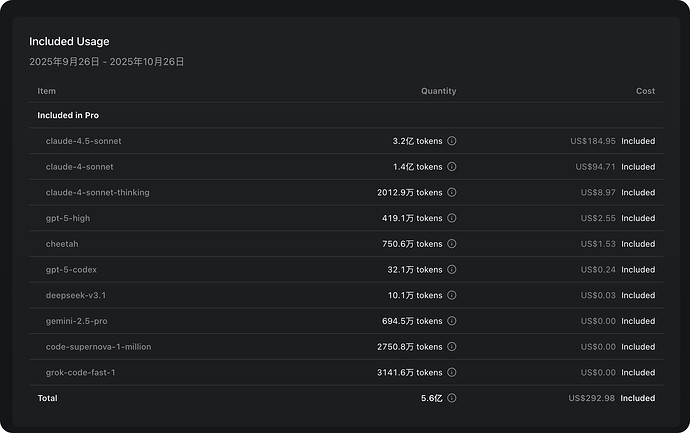Select the grok-code-fast-1 model name

coord(81,373)
